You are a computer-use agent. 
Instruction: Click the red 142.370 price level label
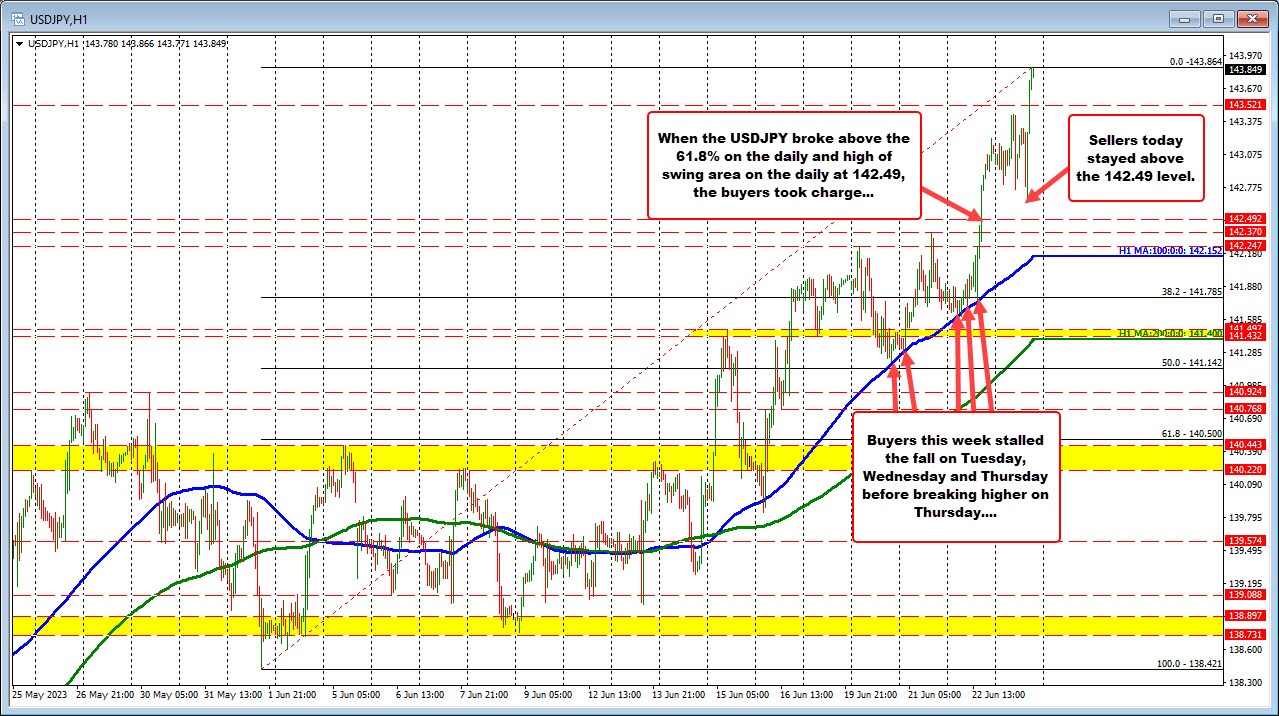pyautogui.click(x=1244, y=232)
